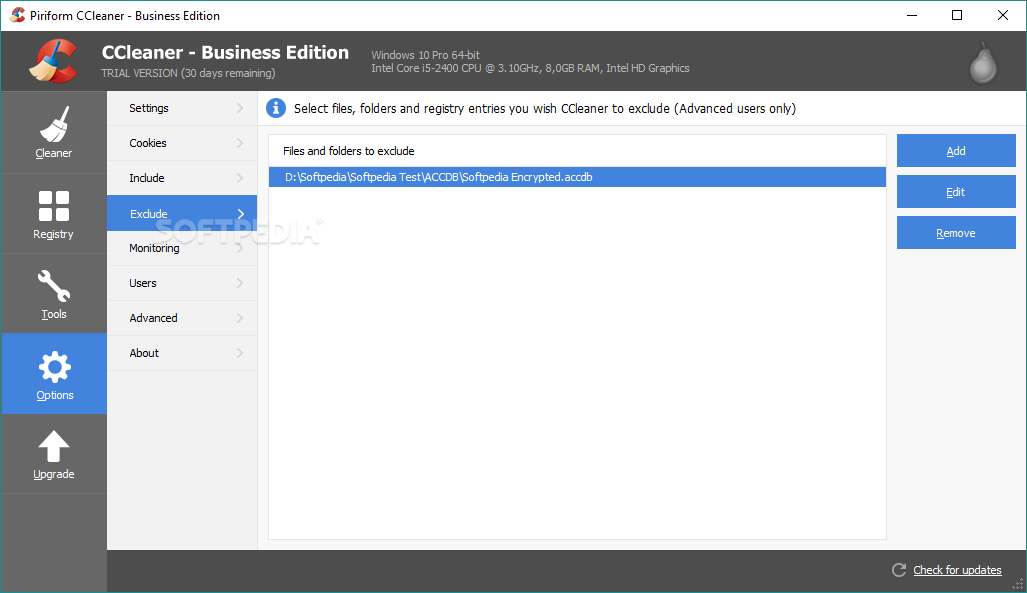
Task: Select the Options gear icon
Action: 54,367
